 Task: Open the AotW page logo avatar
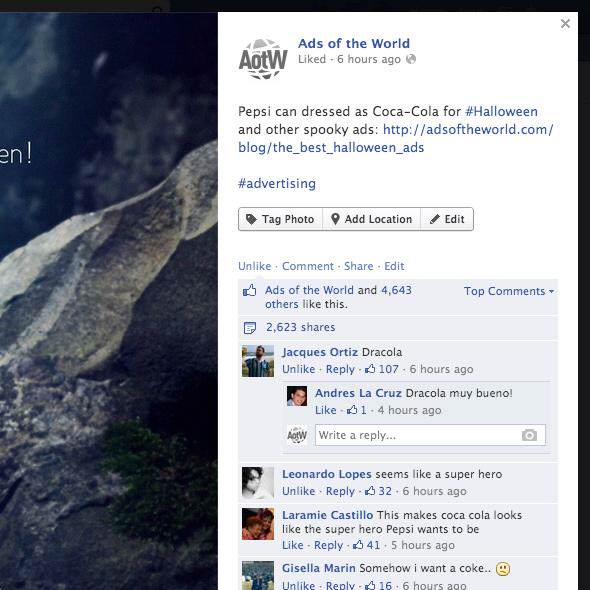tap(263, 59)
